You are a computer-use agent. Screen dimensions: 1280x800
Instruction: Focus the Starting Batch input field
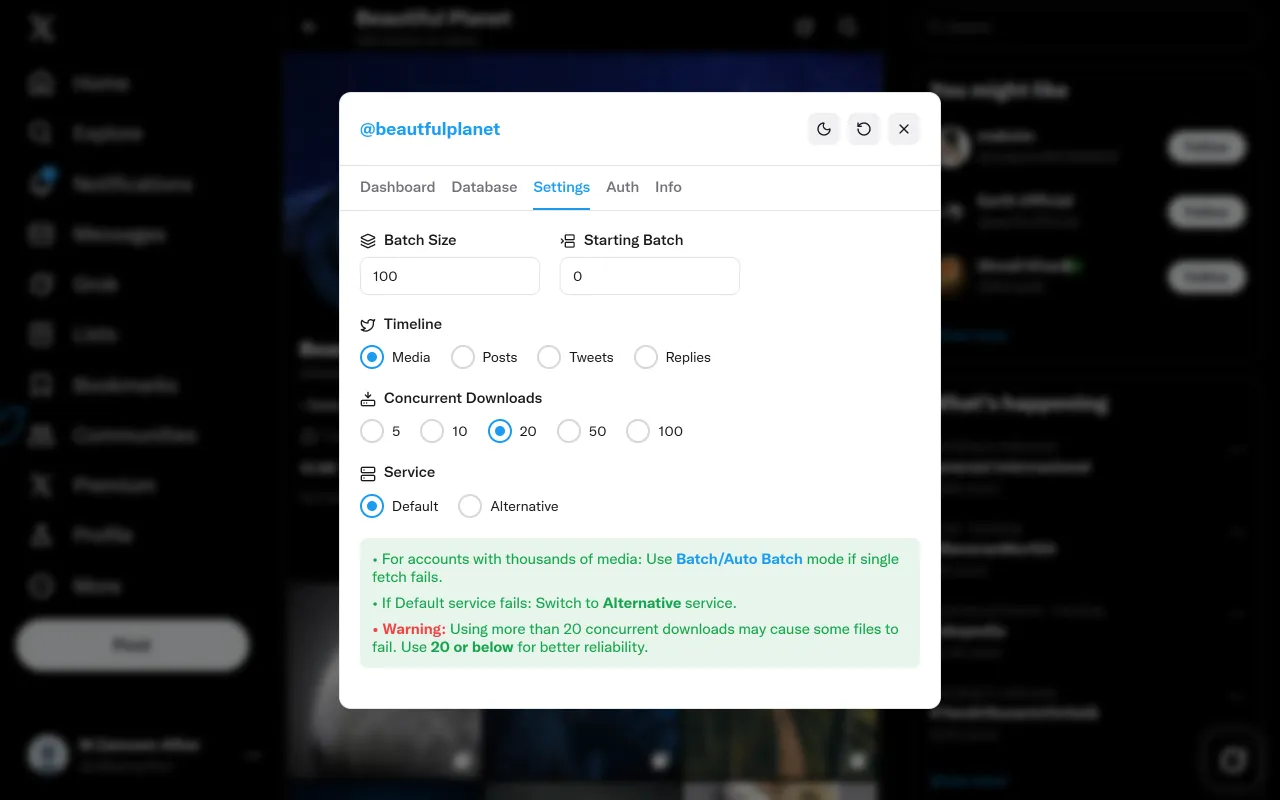tap(650, 276)
